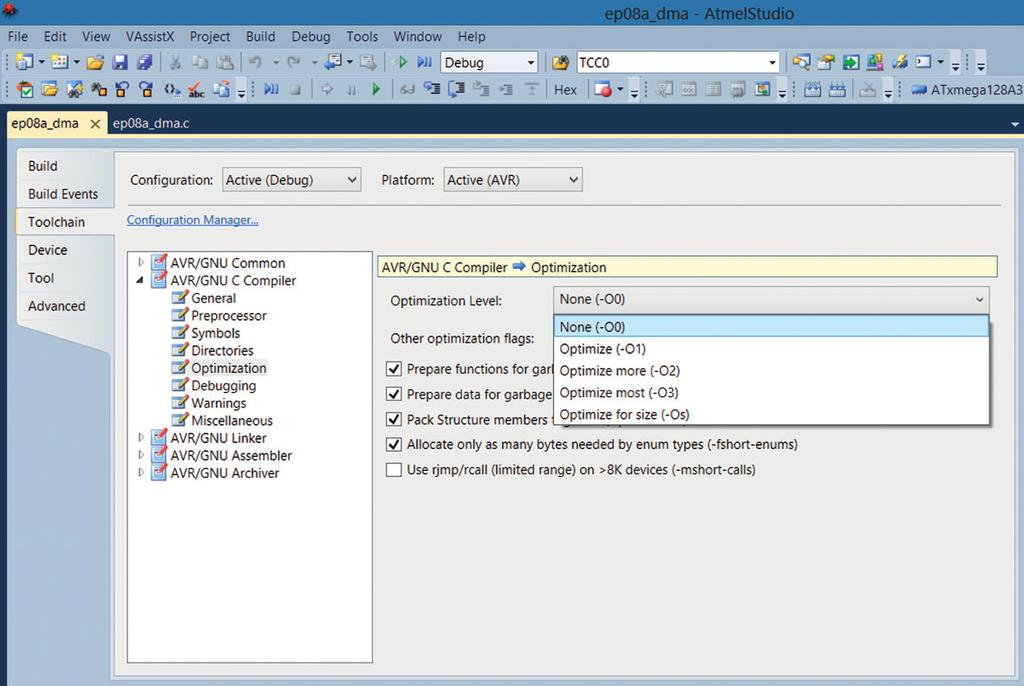Switch to the ep08a_dma.c tab
Screen dimensions: 1024x686
tap(151, 123)
